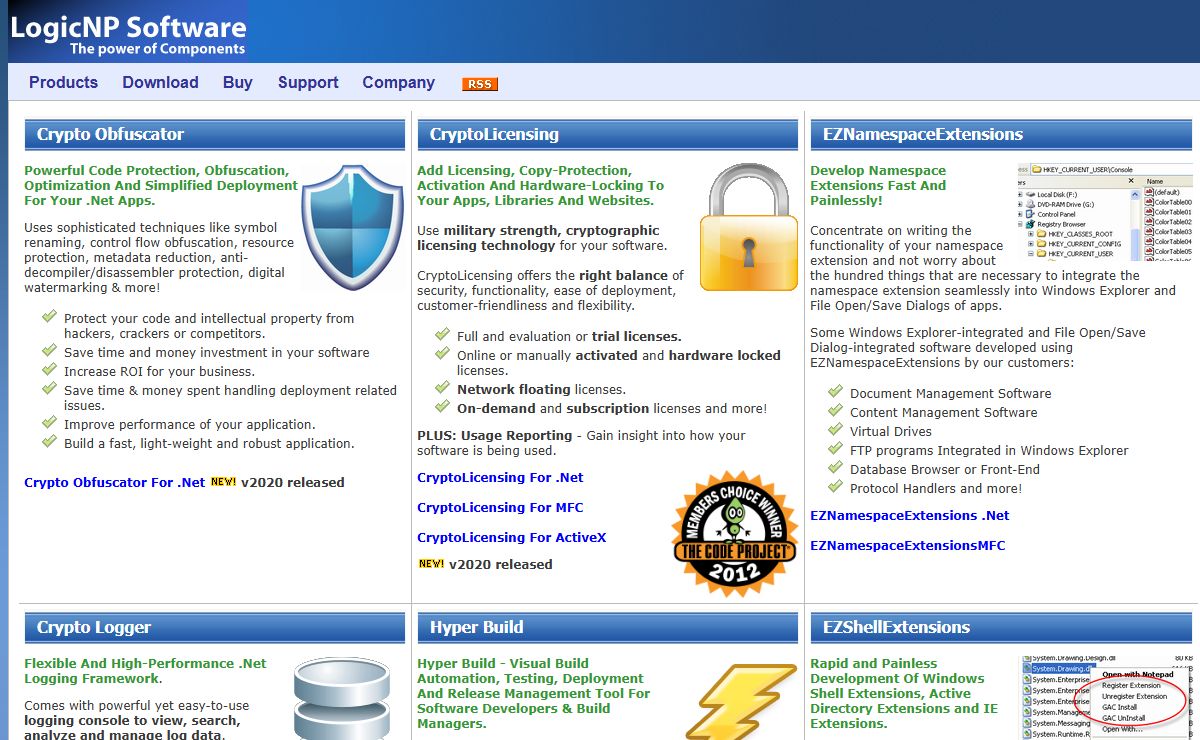Click the NEW! badge next to Crypto Obfuscator For .Net
1200x740 pixels.
(223, 481)
